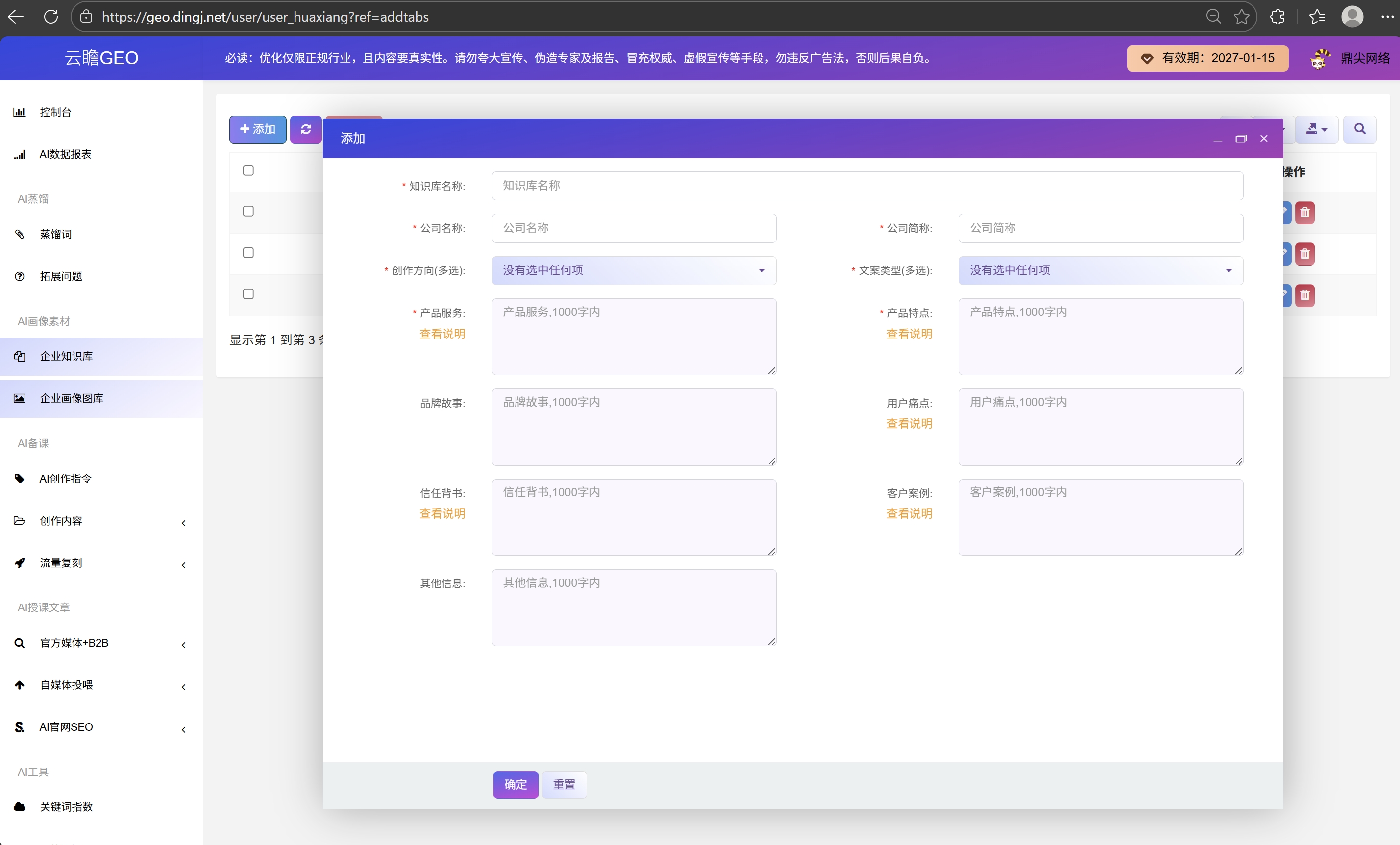Image resolution: width=1400 pixels, height=845 pixels.
Task: Click the 知识库名称 input field
Action: [x=868, y=186]
